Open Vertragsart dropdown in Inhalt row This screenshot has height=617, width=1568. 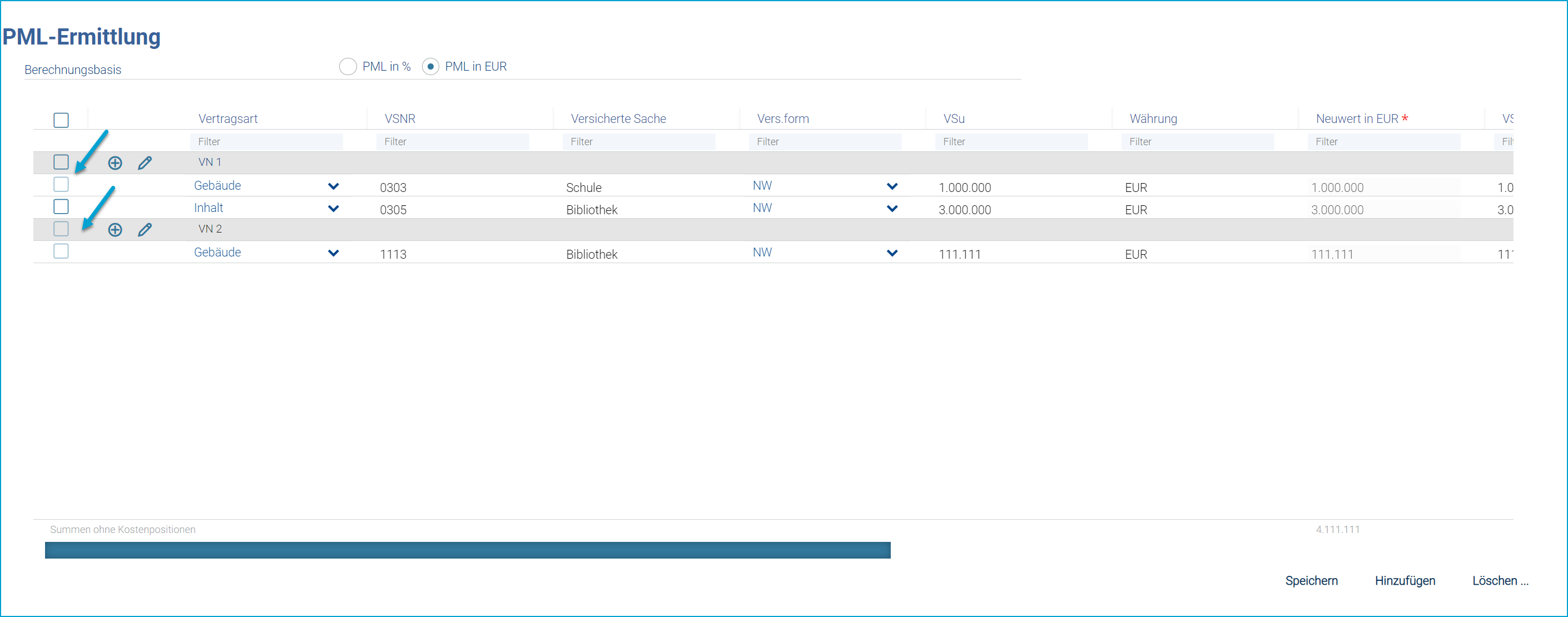click(333, 208)
